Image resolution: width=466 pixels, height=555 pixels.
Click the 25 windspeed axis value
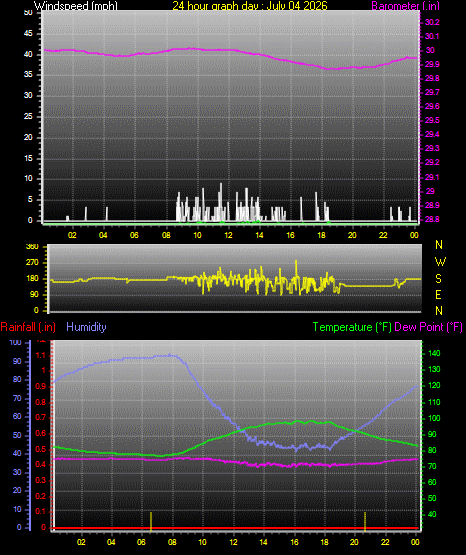coord(28,116)
